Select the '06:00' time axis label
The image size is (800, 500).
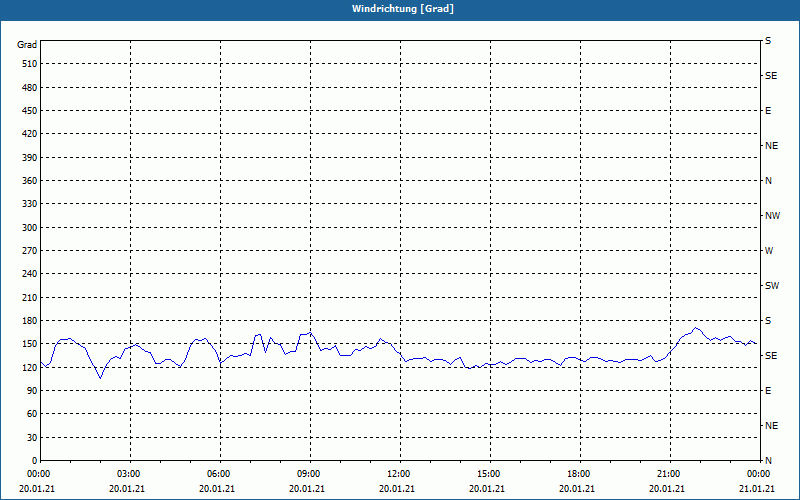pyautogui.click(x=219, y=474)
